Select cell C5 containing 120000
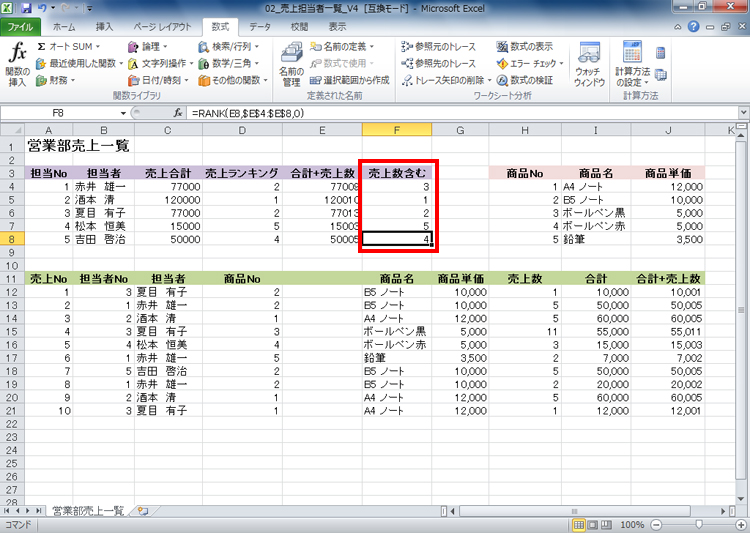This screenshot has width=750, height=533. click(x=168, y=200)
